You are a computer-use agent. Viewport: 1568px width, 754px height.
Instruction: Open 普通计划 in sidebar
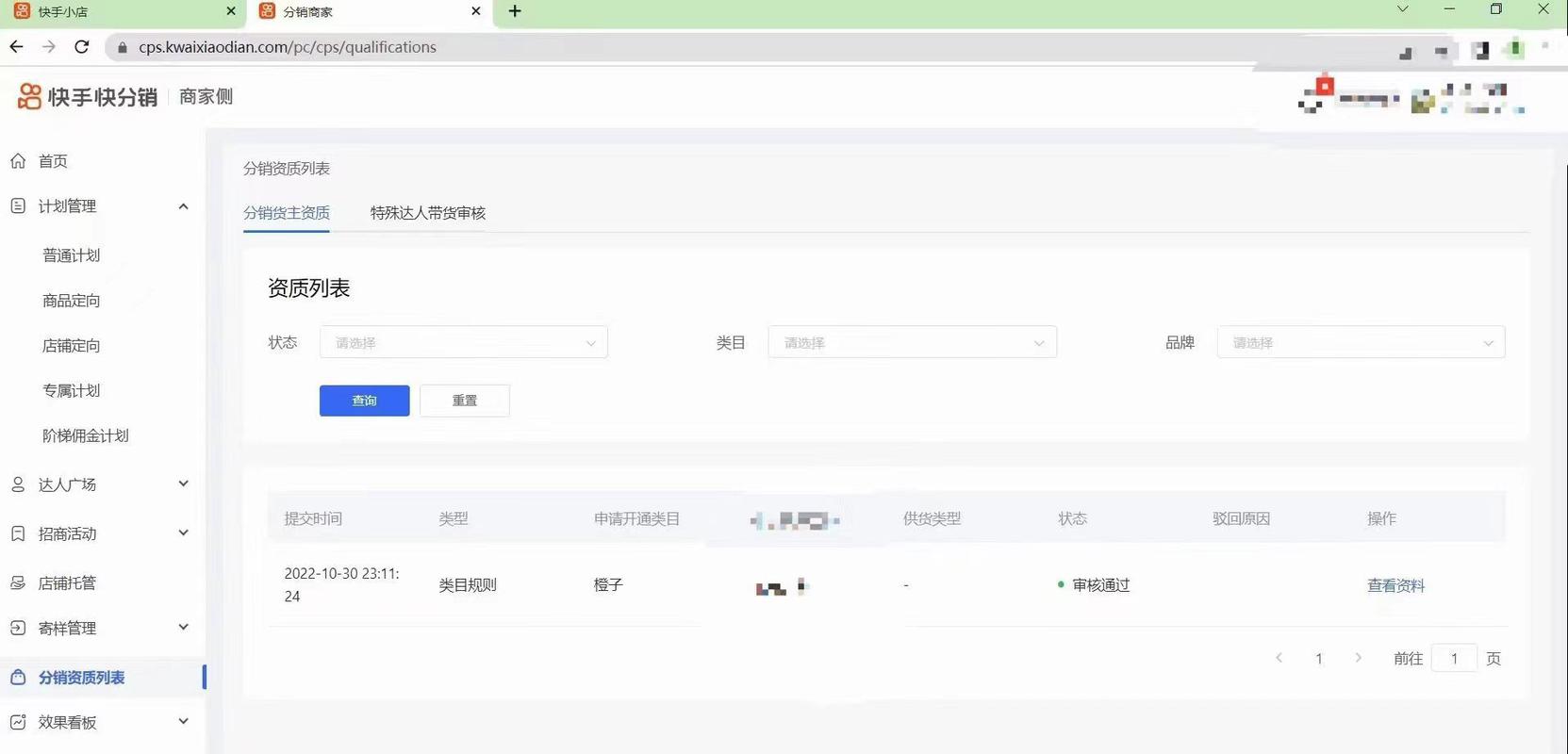[x=72, y=255]
